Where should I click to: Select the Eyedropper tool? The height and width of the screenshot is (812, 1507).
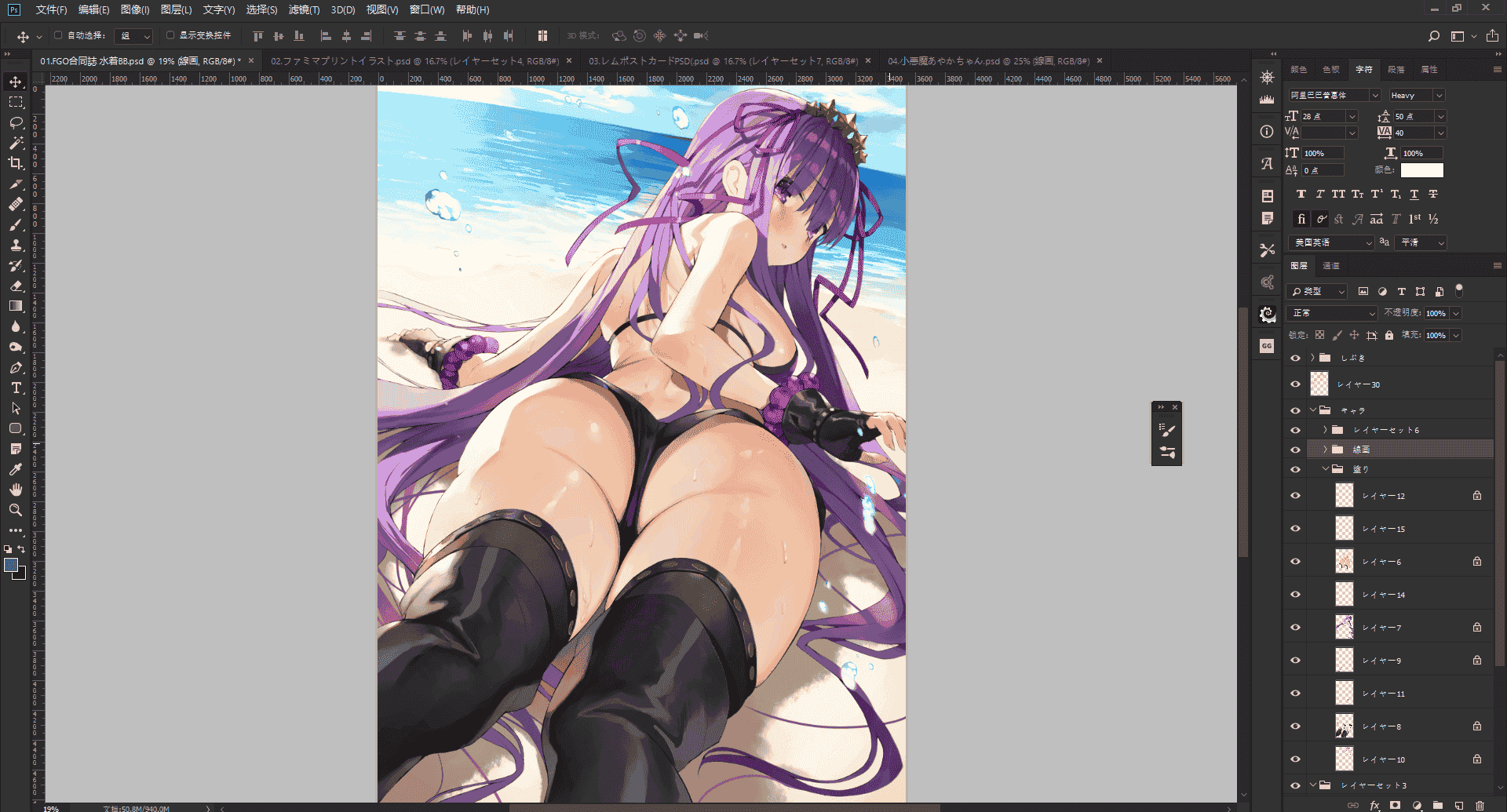coord(16,469)
